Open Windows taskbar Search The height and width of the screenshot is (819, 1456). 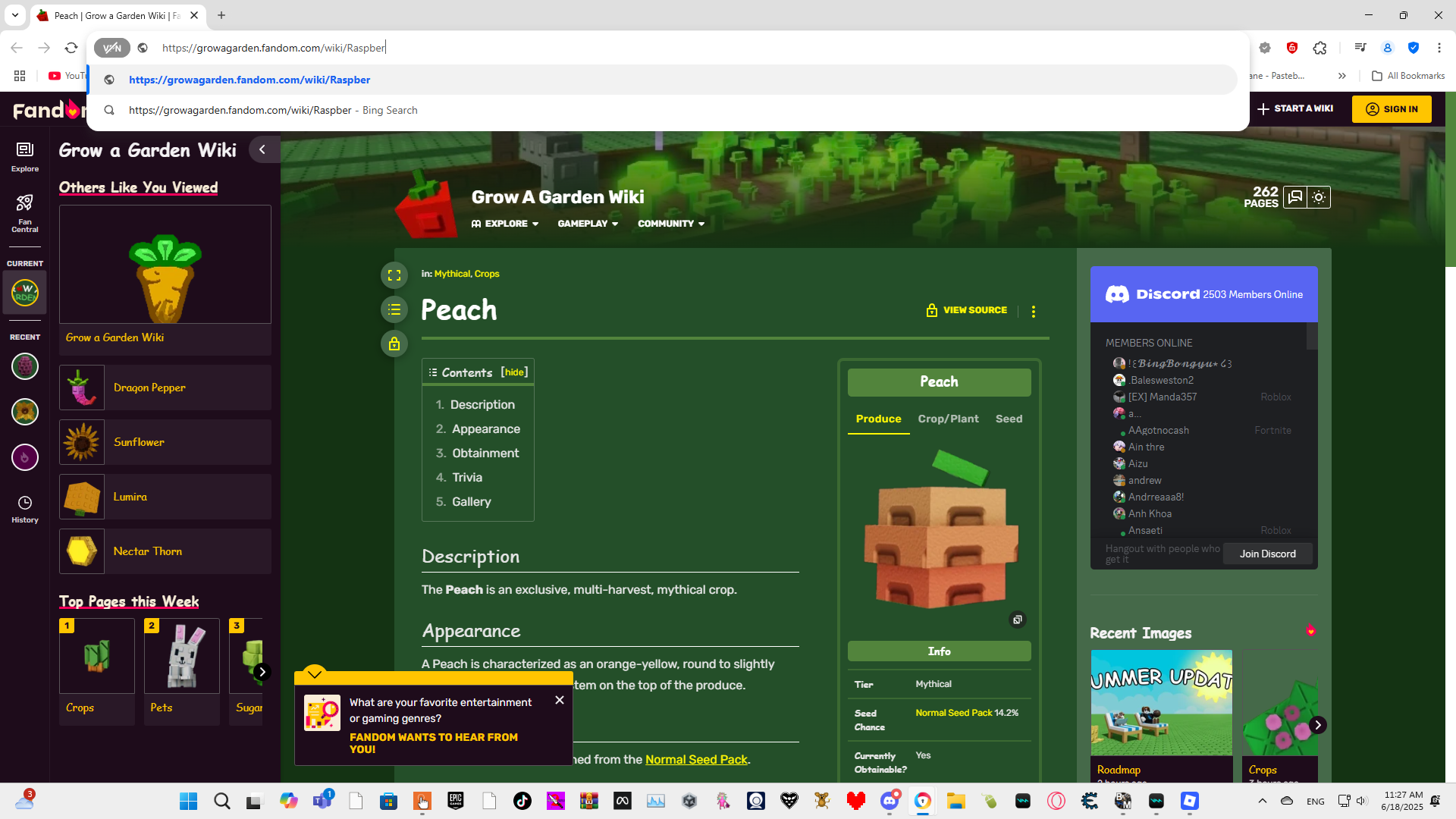222,801
